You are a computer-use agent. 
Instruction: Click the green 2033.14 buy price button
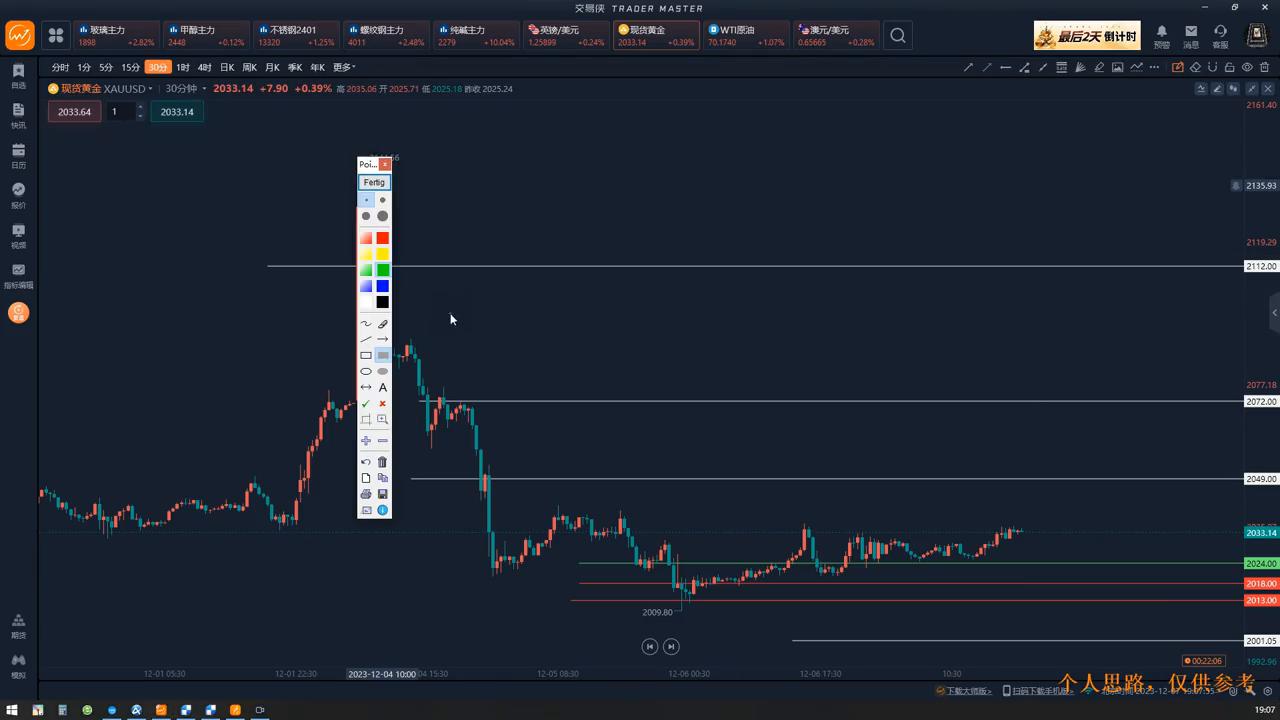coord(177,112)
